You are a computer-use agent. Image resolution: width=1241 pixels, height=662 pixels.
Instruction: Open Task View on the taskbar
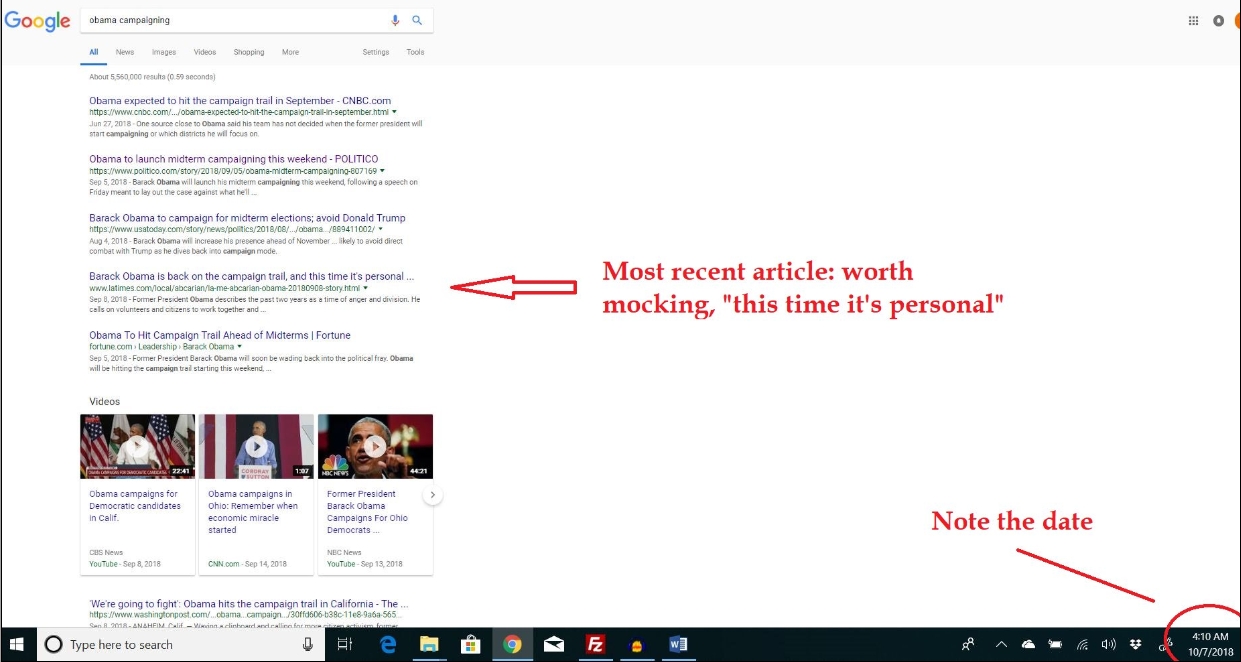pos(345,645)
